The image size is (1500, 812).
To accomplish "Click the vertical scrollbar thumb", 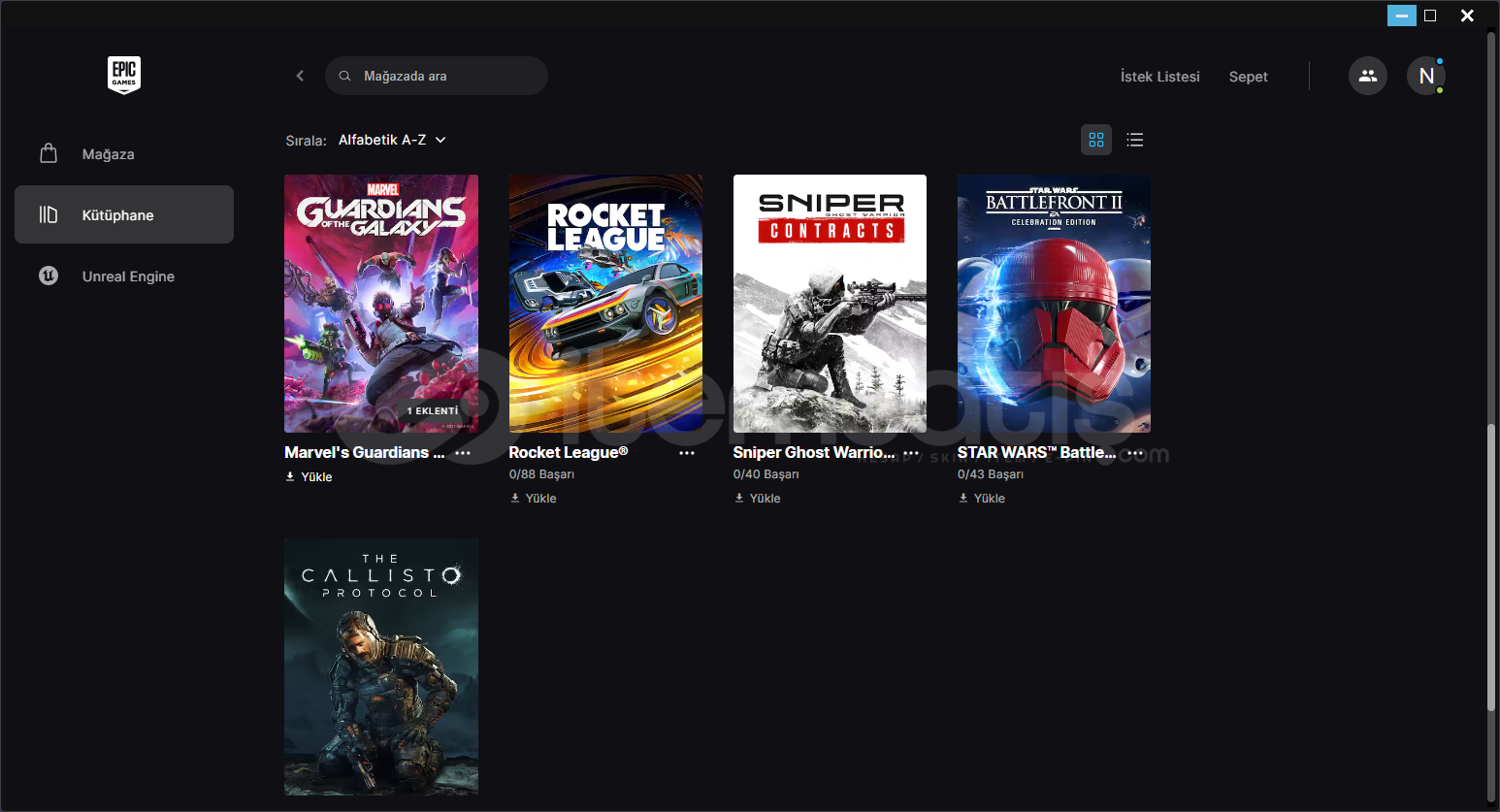I will click(1491, 568).
